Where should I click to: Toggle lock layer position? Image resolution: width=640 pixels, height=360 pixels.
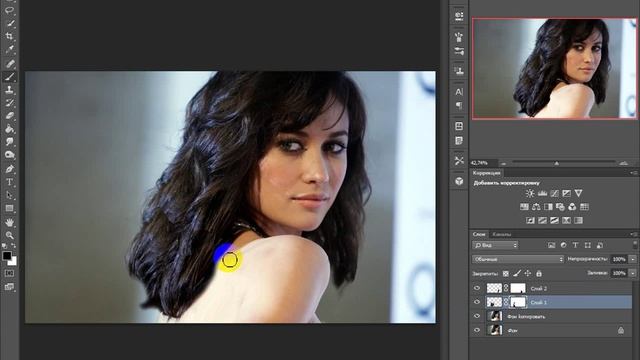click(528, 273)
